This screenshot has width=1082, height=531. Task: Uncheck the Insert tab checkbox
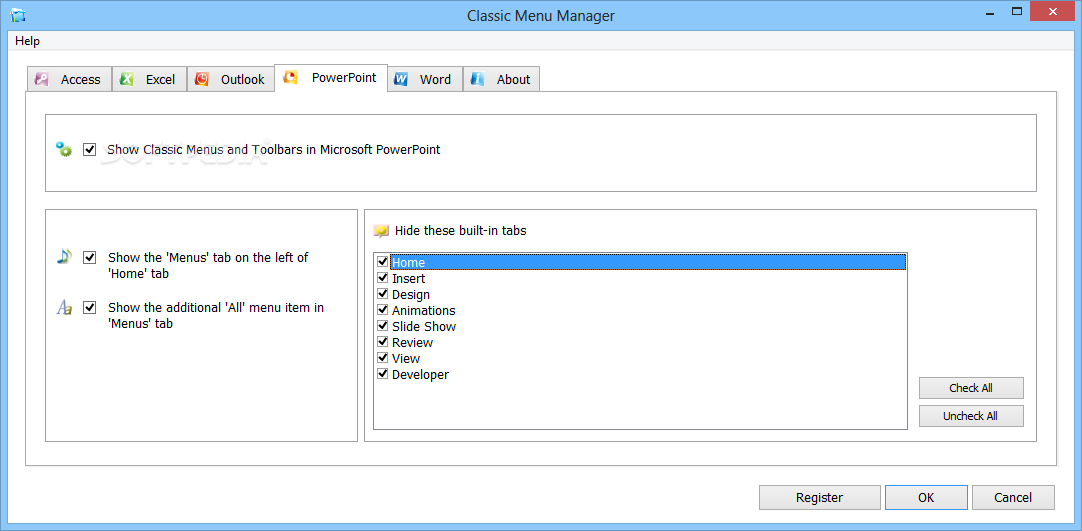tap(382, 278)
